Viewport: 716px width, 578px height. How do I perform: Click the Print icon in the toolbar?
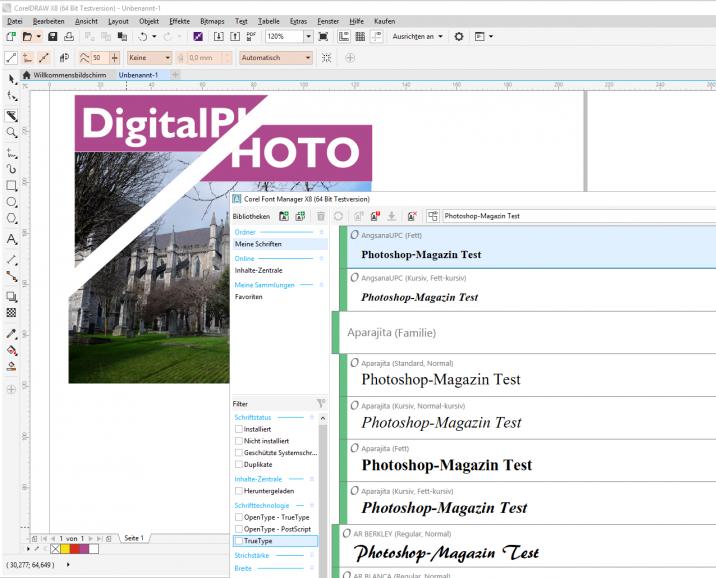(68, 37)
